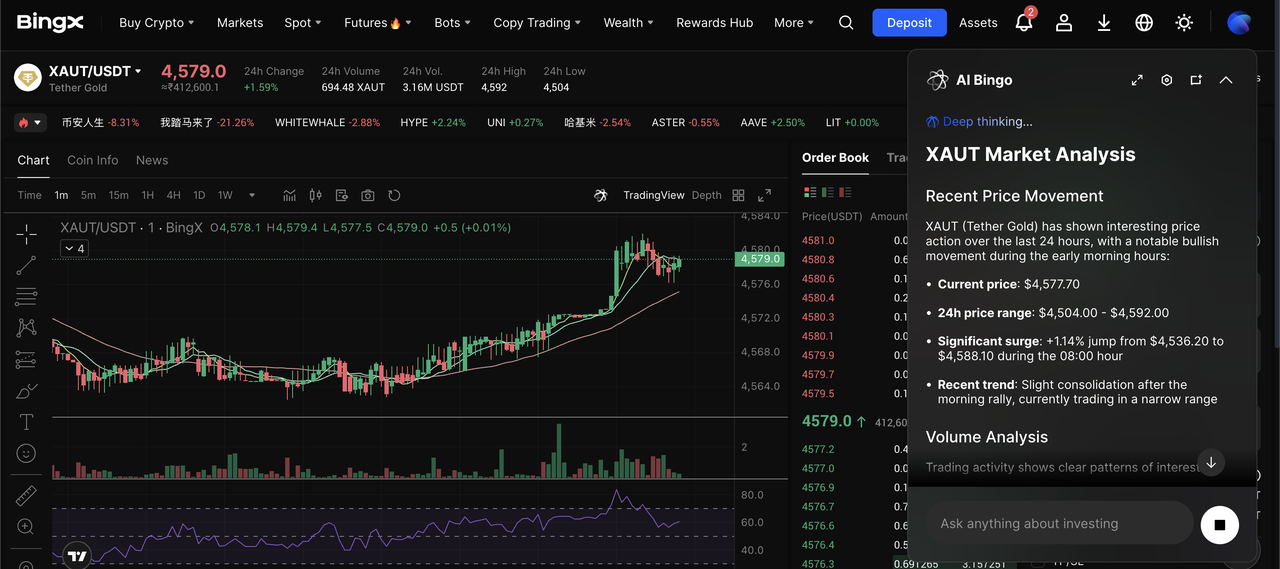Open AI Bingo settings icon

click(x=1166, y=80)
